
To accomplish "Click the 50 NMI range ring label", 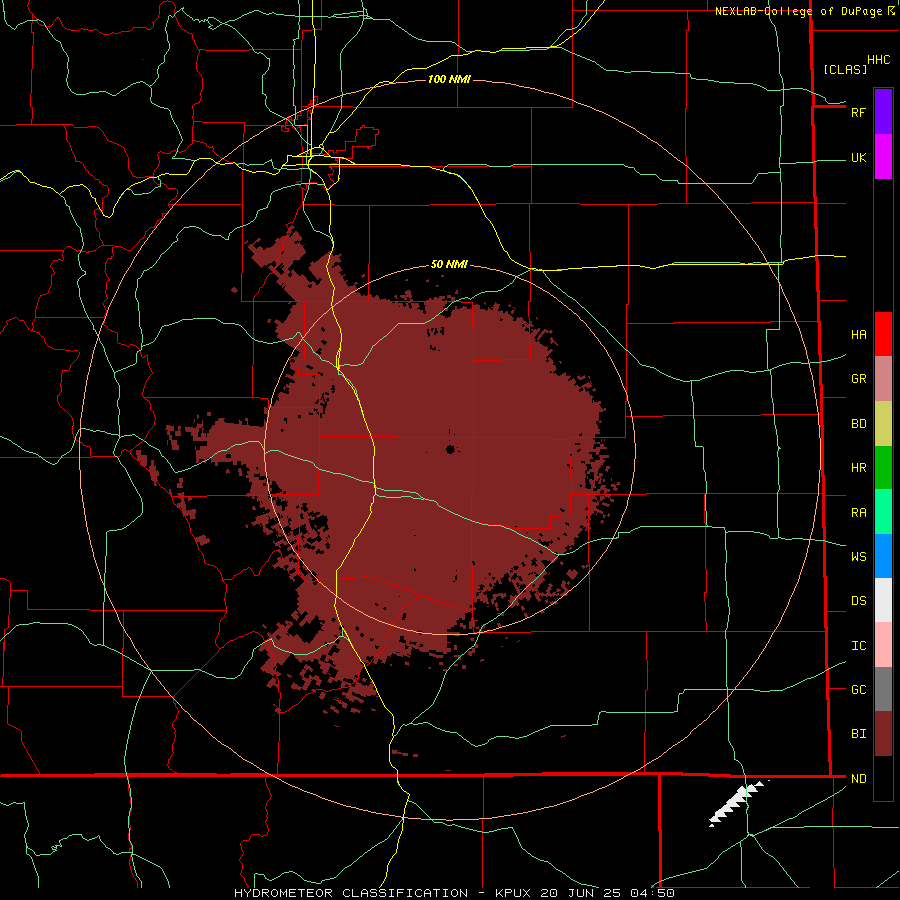I will tap(449, 264).
